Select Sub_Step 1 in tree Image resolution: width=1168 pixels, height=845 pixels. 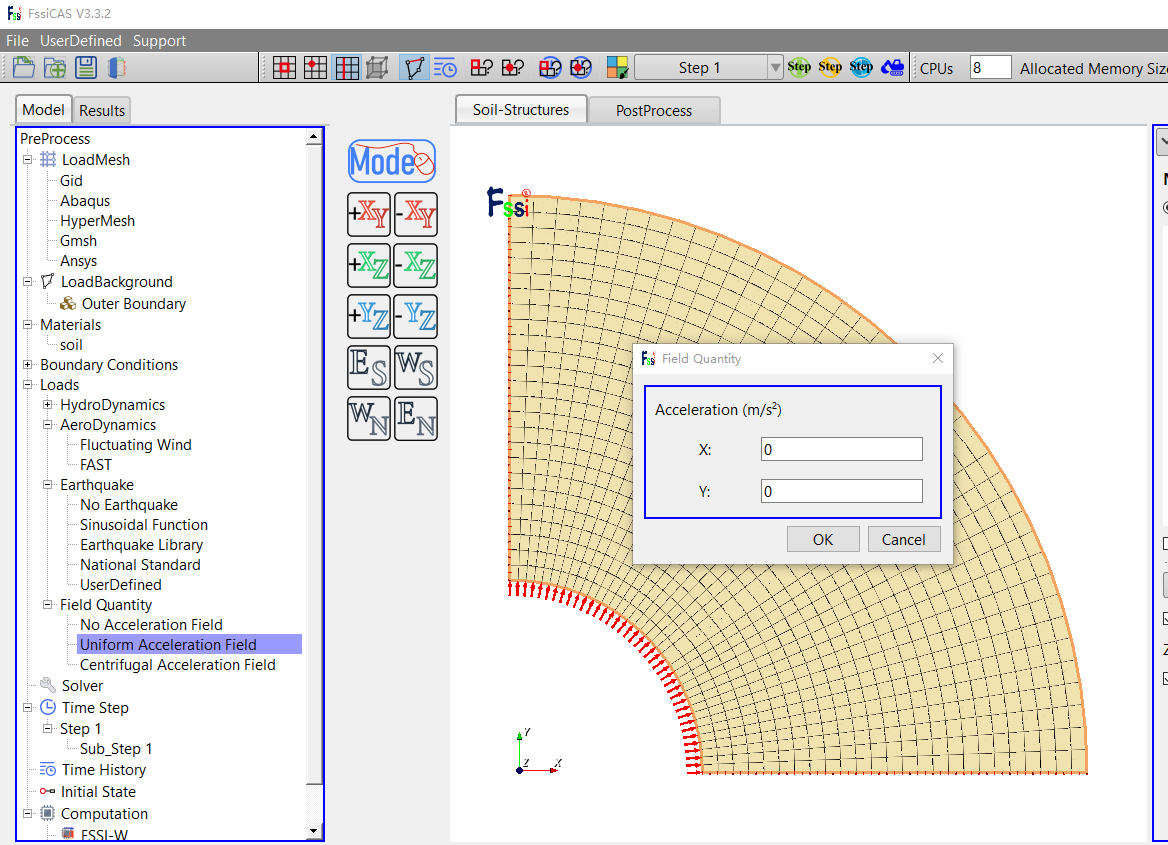point(116,749)
